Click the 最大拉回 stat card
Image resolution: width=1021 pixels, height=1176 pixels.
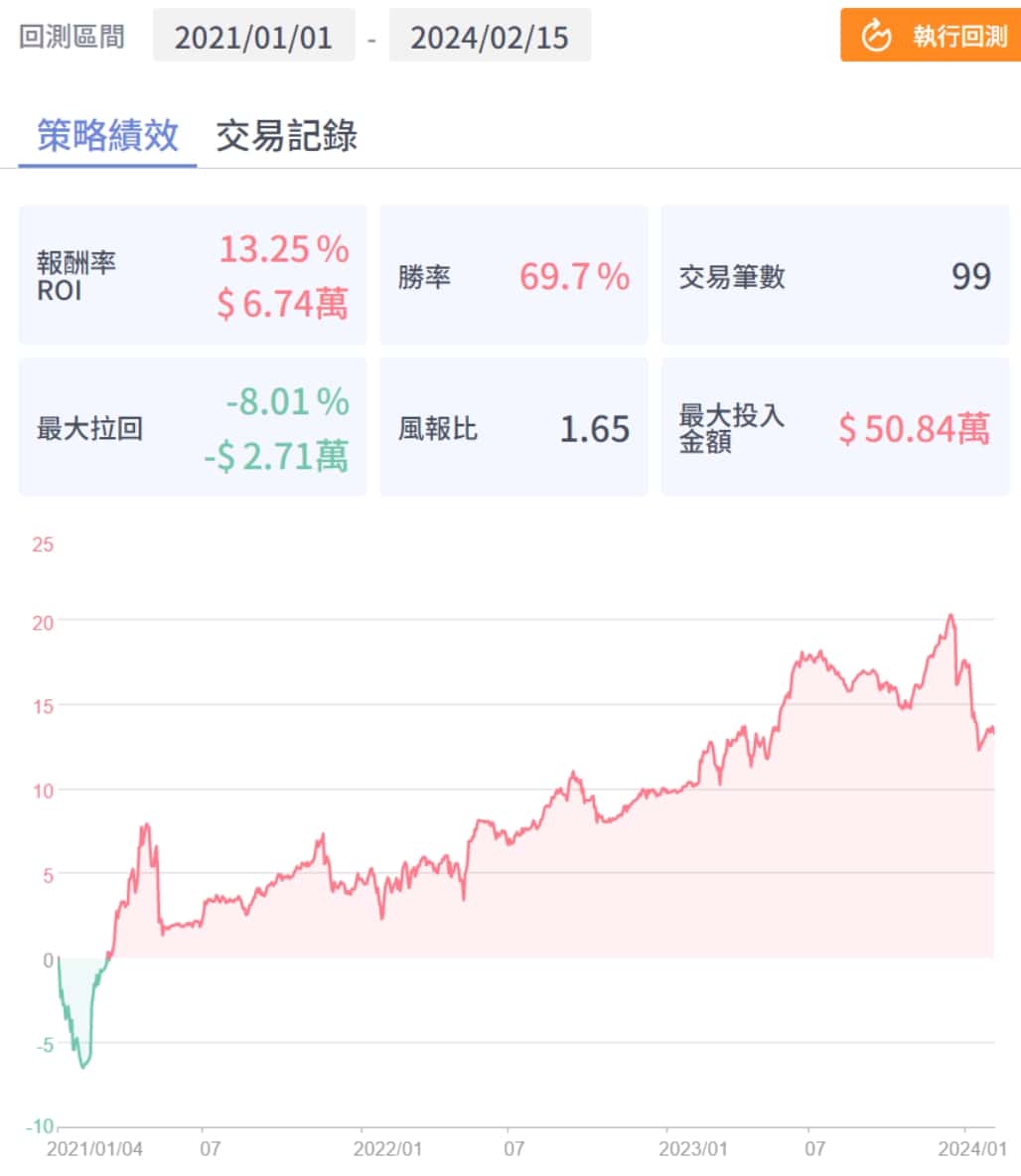pyautogui.click(x=193, y=427)
